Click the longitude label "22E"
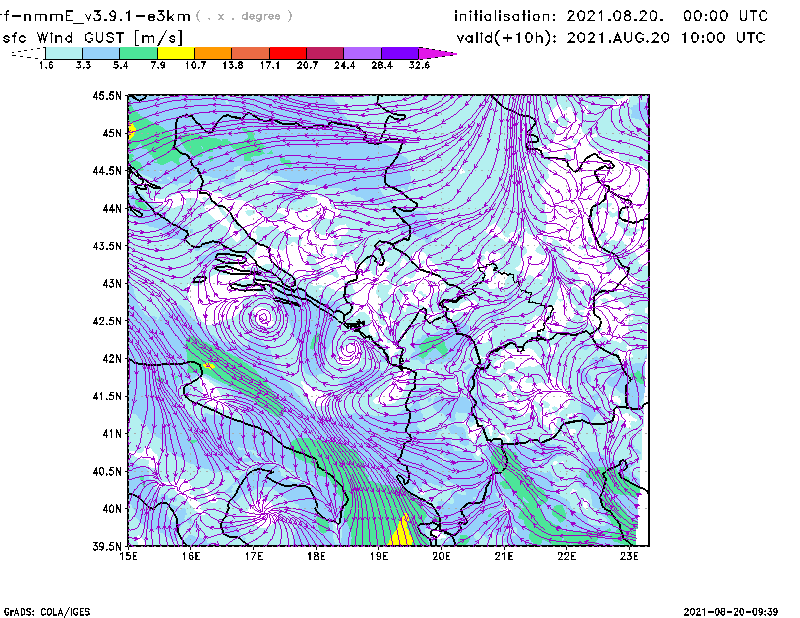Image resolution: width=800 pixels, height=618 pixels. click(x=567, y=556)
